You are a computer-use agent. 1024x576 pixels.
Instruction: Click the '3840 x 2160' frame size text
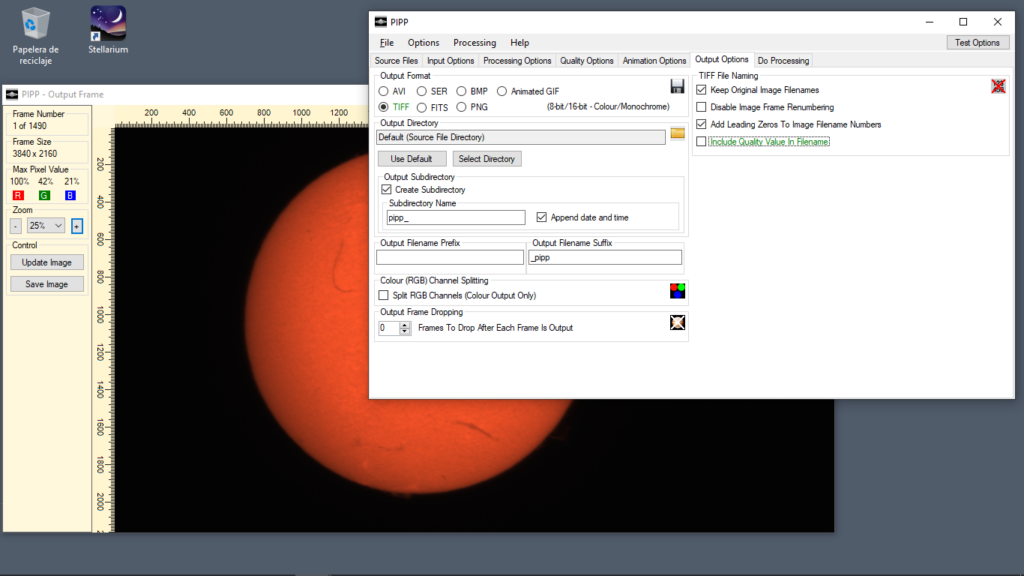[x=35, y=153]
